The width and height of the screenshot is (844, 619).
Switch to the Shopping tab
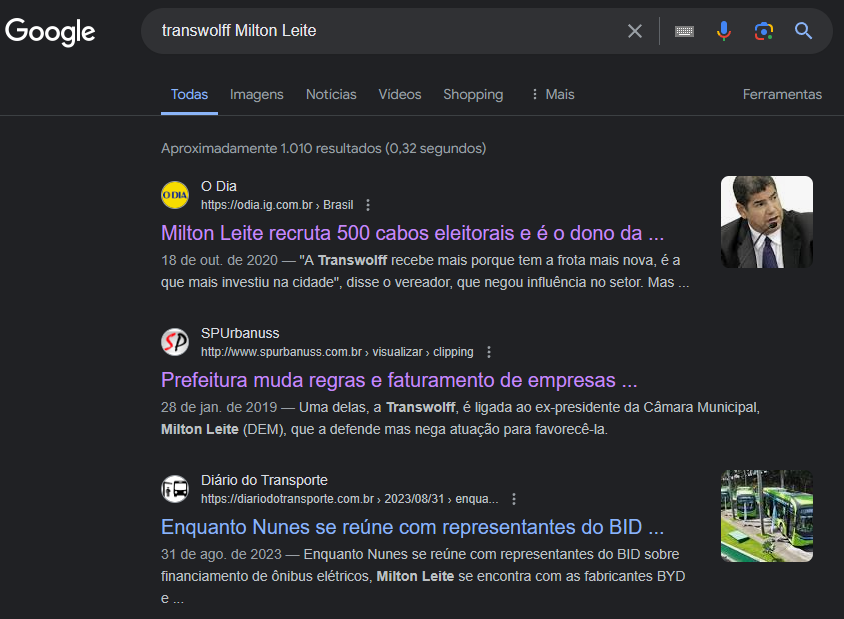(x=473, y=95)
